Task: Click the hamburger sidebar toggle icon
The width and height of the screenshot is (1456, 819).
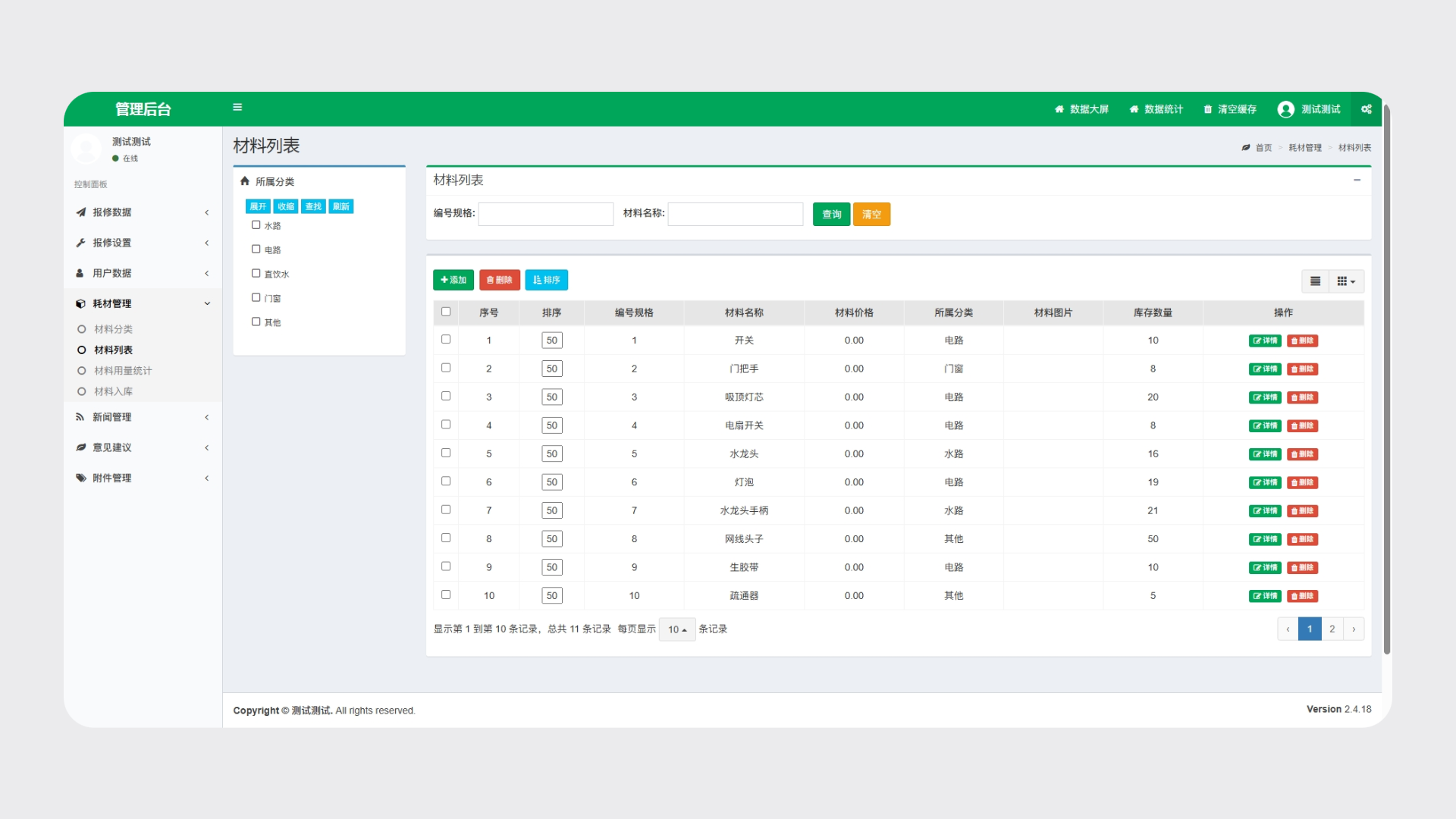Action: click(237, 108)
